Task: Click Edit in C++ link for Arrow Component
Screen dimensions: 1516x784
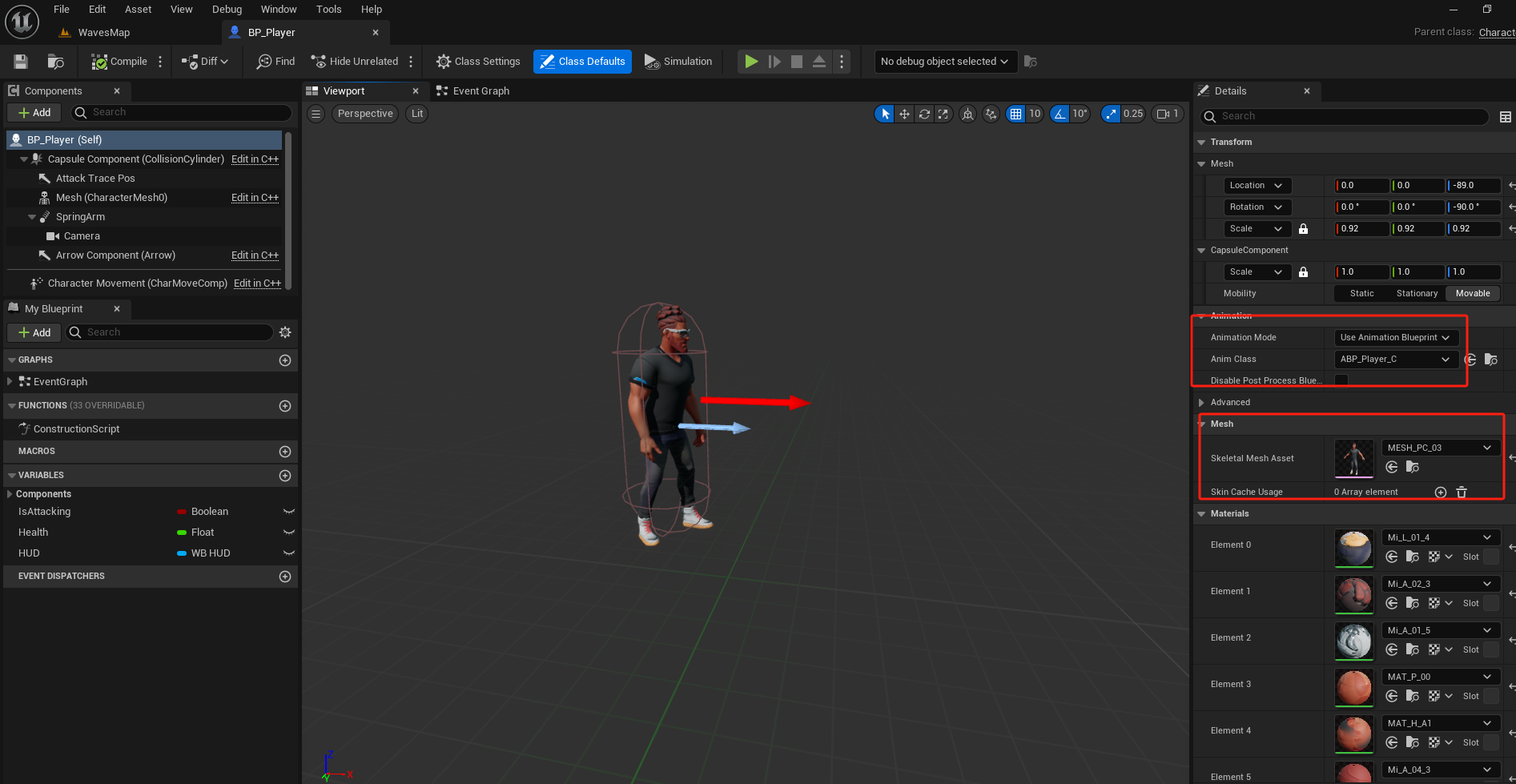Action: 255,255
